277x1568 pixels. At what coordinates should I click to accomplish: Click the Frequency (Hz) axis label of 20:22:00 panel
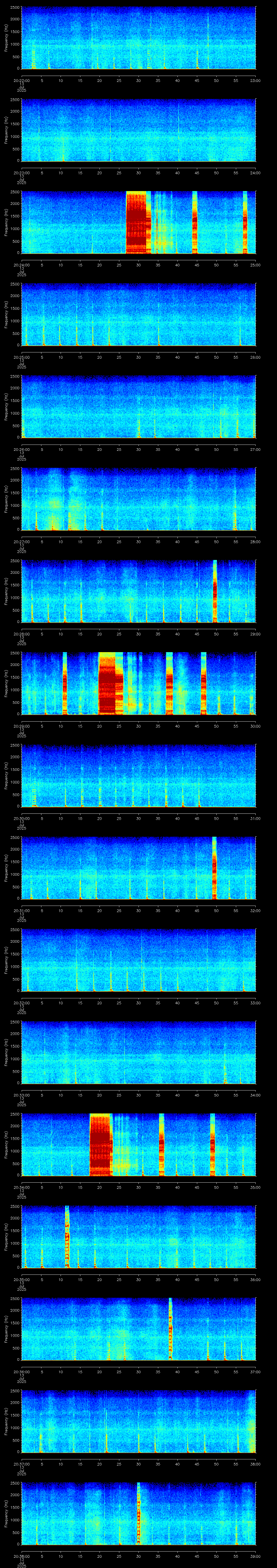(6, 38)
